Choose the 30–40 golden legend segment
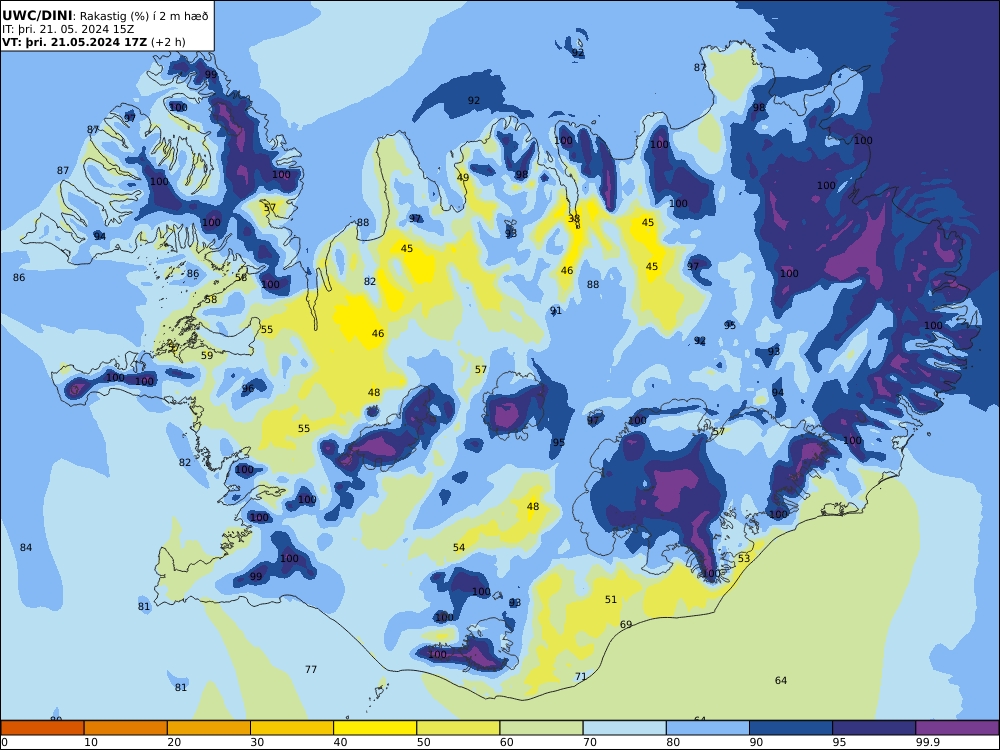Viewport: 1000px width, 750px height. [292, 728]
